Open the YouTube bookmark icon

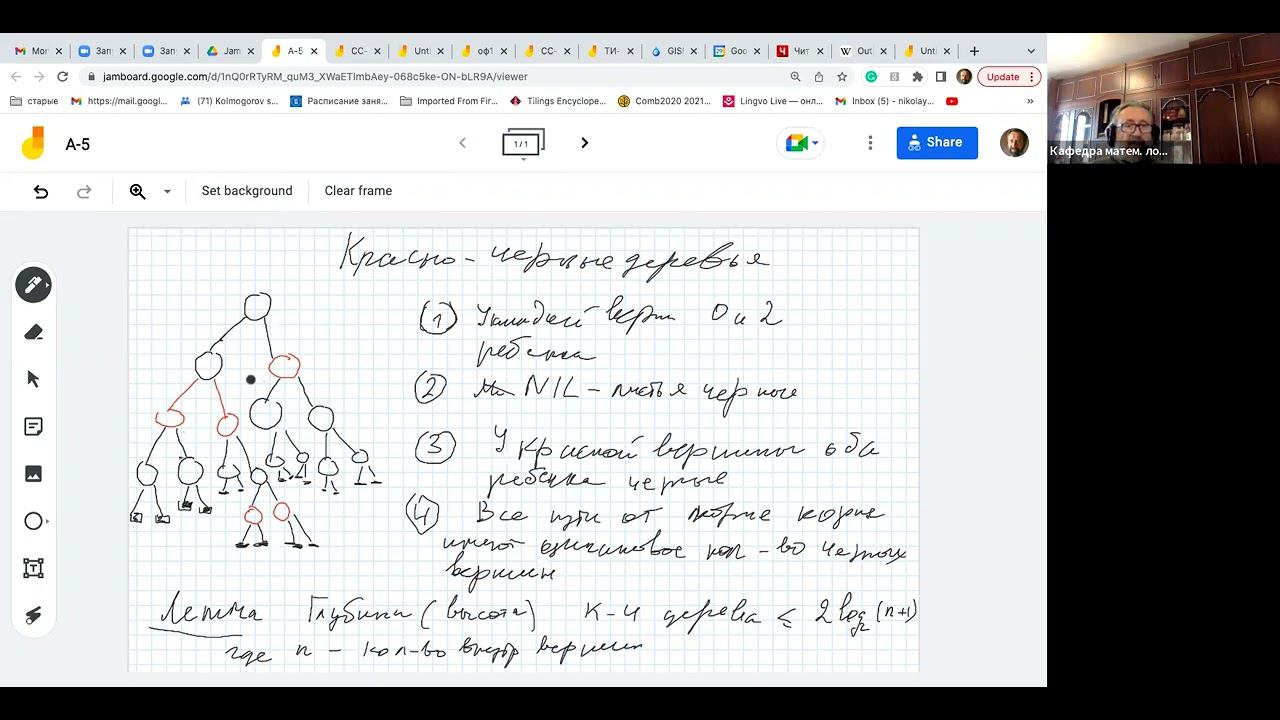coord(952,101)
